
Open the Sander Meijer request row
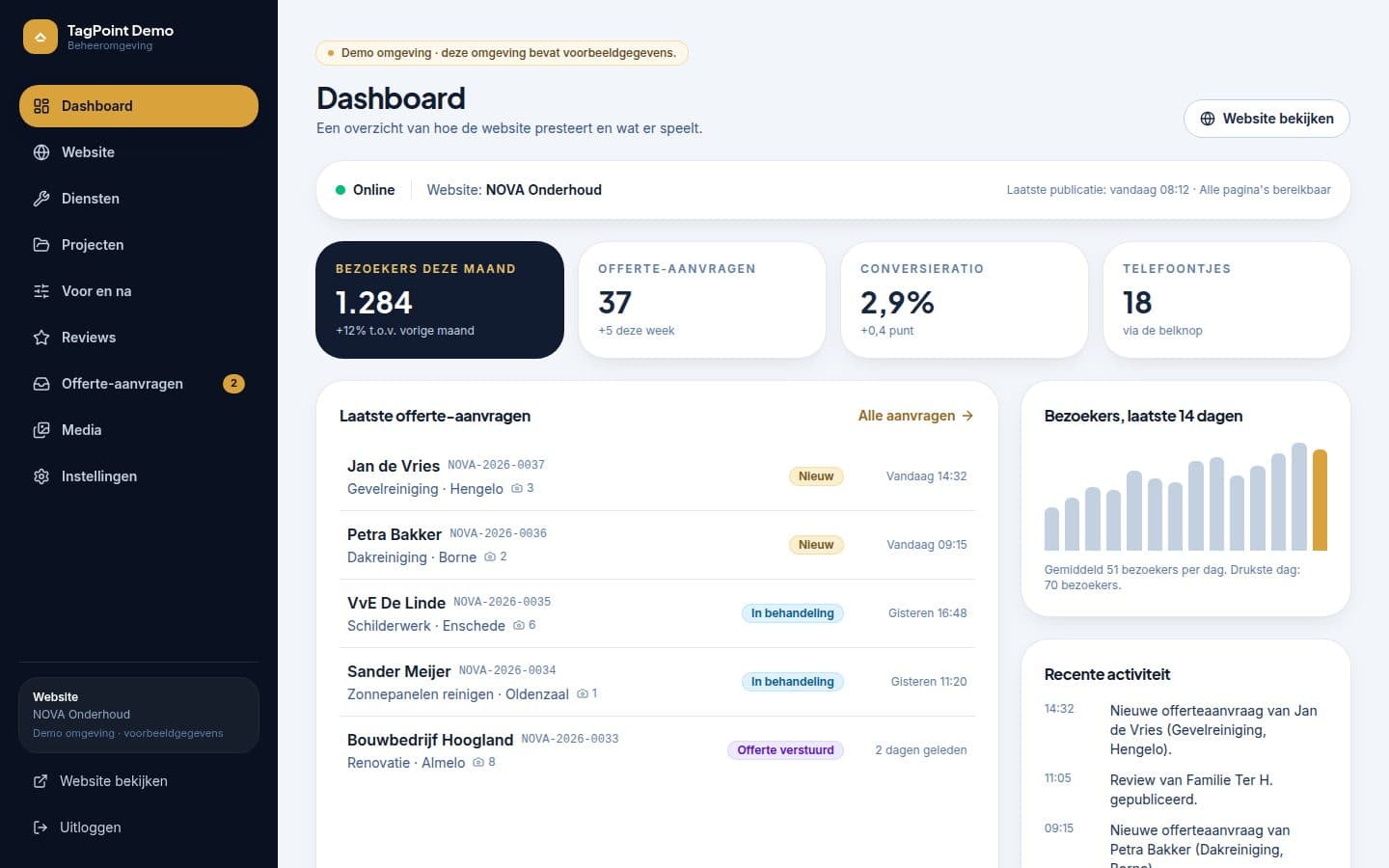tap(657, 682)
